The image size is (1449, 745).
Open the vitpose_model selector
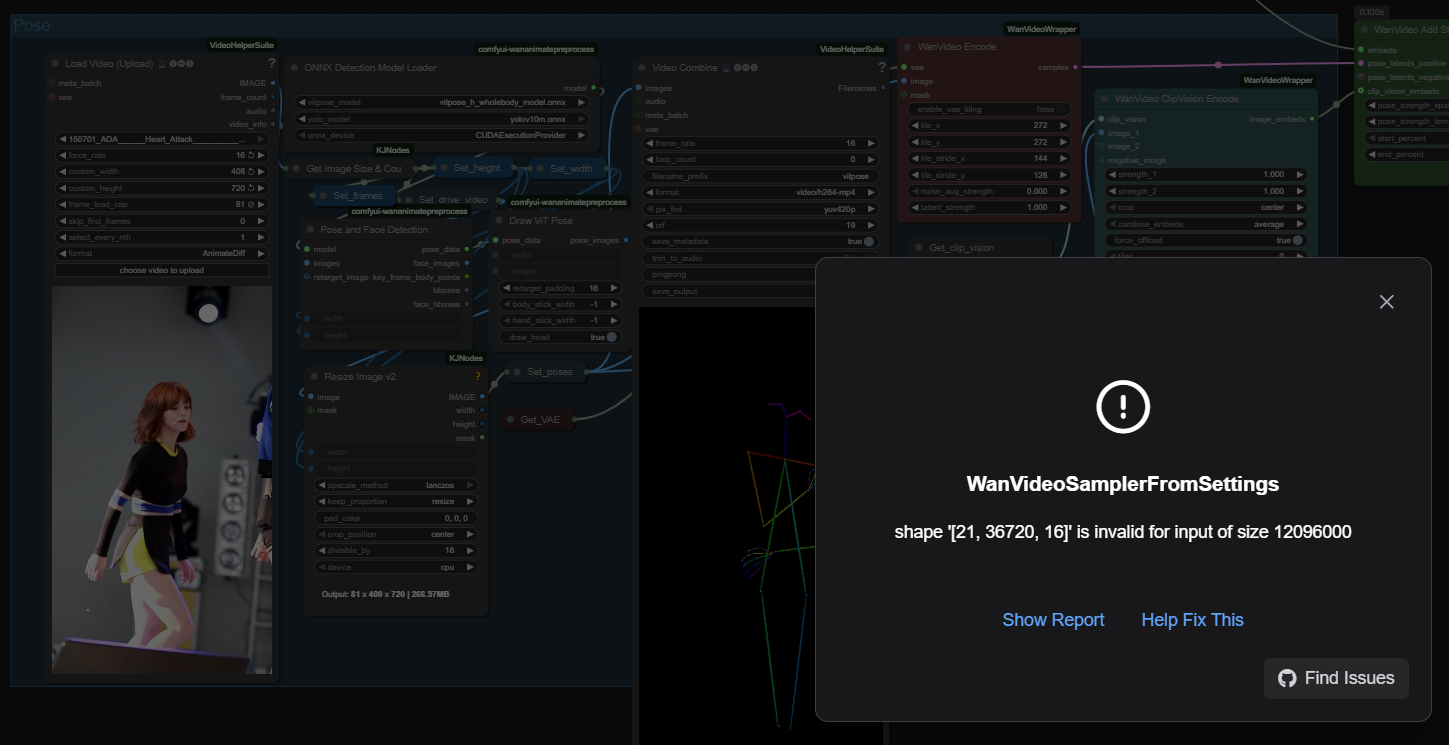(441, 102)
